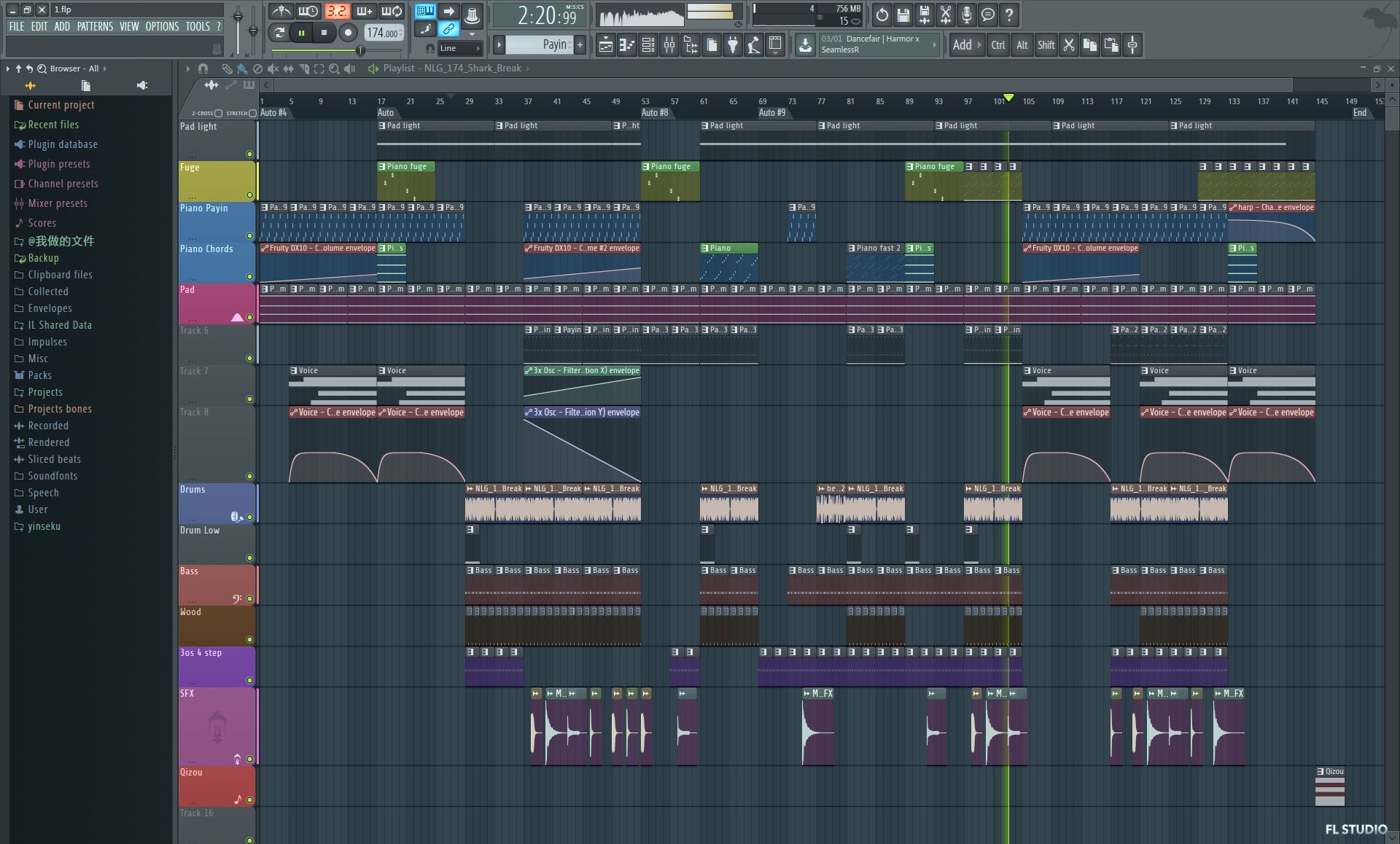The height and width of the screenshot is (844, 1400).
Task: Click the metronome icon
Action: (281, 12)
